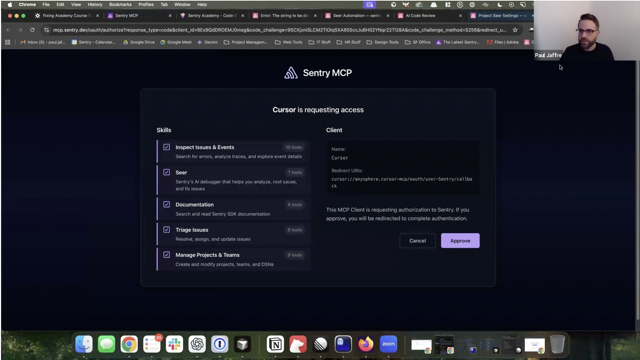The height and width of the screenshot is (360, 640).
Task: Toggle the Documentation skill checkbox
Action: 167,204
